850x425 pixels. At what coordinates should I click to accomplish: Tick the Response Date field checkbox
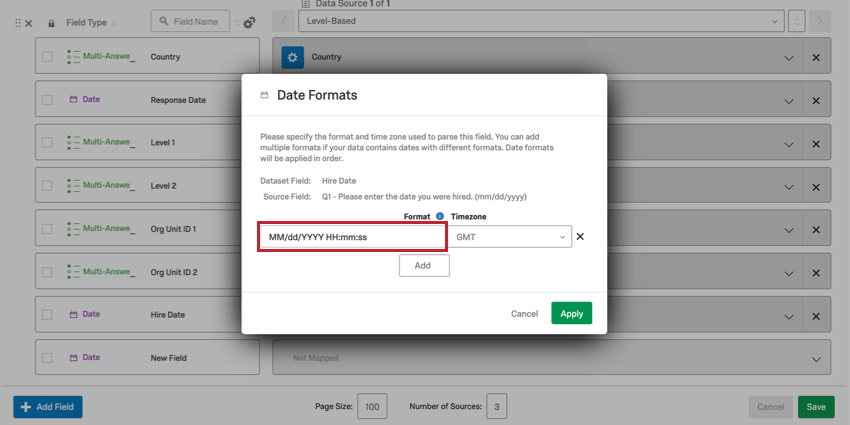[47, 100]
